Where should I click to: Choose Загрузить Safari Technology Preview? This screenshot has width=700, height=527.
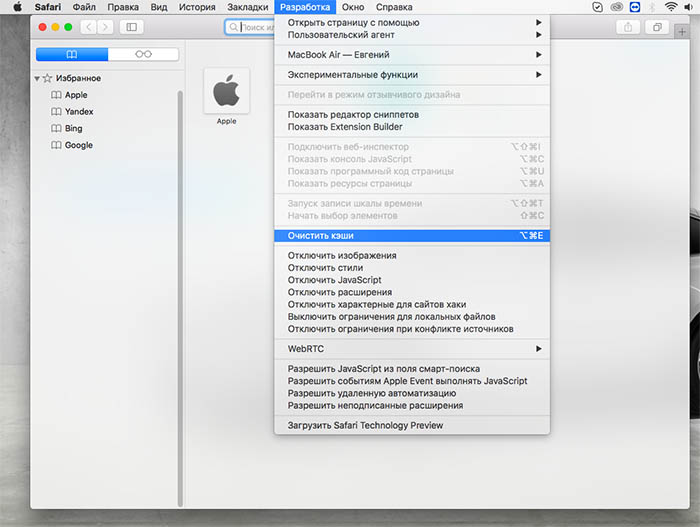point(412,426)
